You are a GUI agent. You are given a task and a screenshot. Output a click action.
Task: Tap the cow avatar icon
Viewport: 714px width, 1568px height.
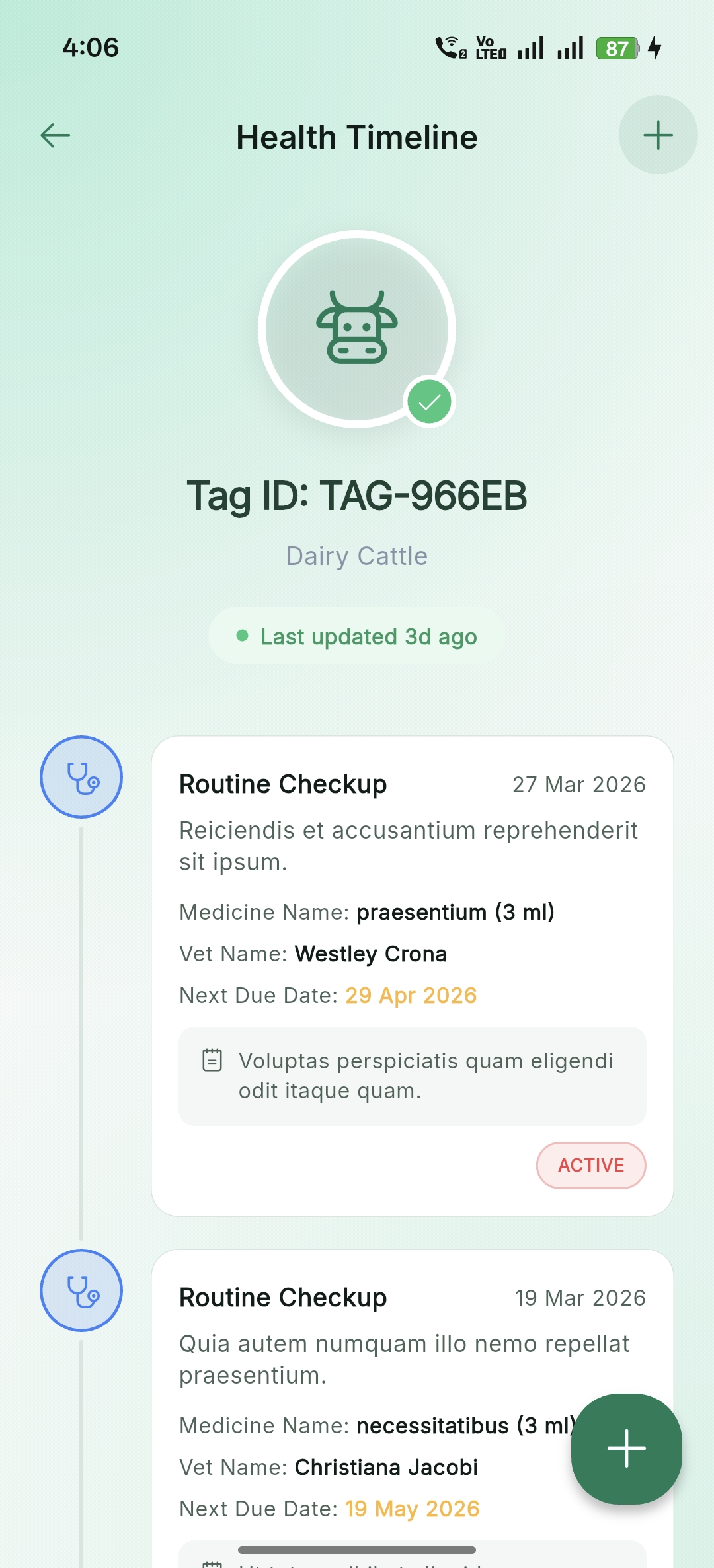coord(357,328)
